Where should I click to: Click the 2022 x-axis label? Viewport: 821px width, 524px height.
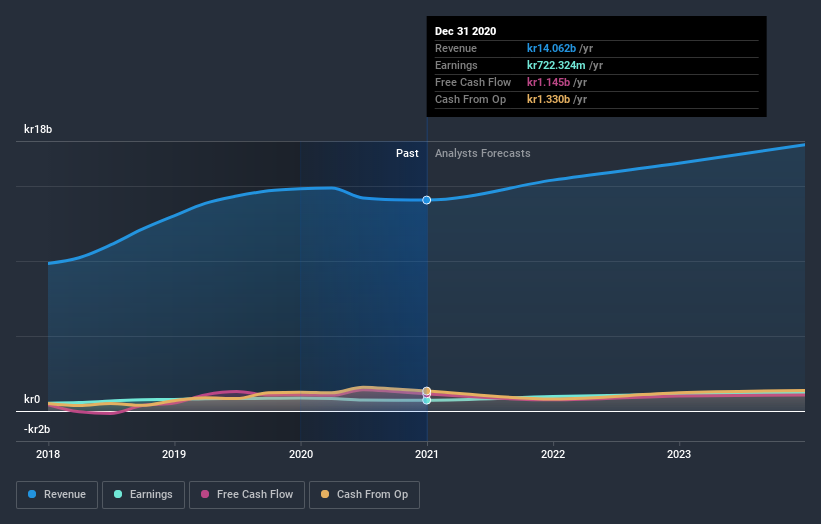(553, 454)
